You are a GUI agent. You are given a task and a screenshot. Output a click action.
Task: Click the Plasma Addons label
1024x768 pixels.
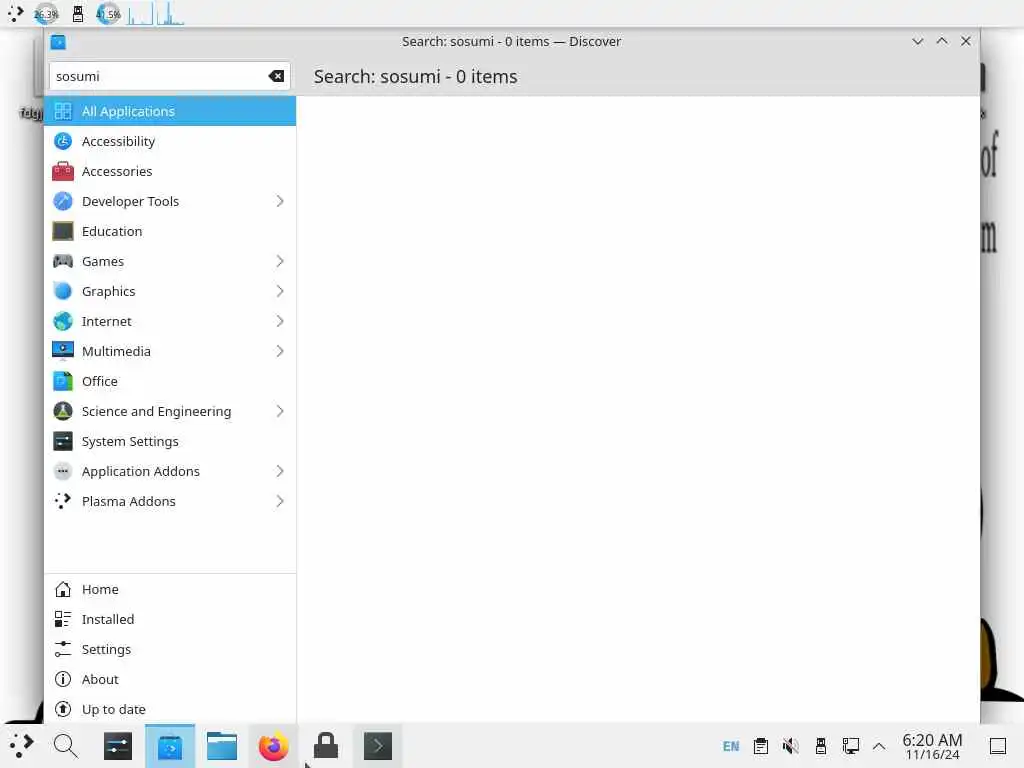click(129, 502)
